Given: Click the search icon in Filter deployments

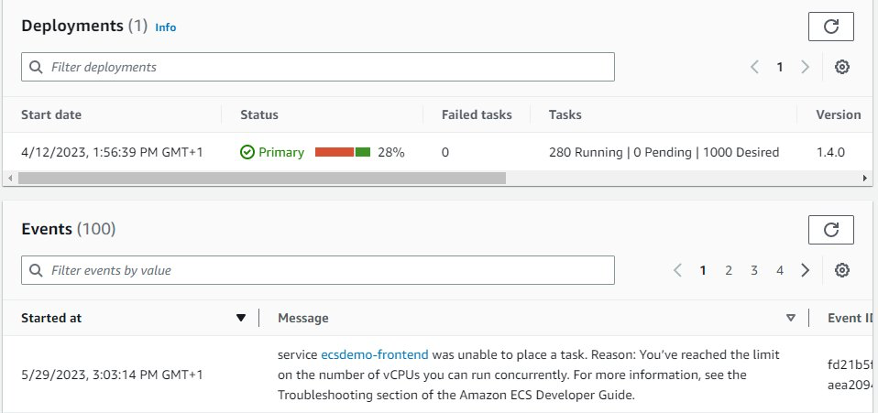Looking at the screenshot, I should point(36,67).
